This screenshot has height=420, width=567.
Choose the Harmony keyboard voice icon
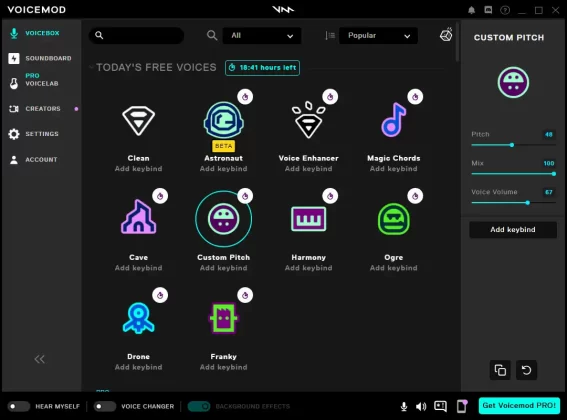click(x=308, y=219)
